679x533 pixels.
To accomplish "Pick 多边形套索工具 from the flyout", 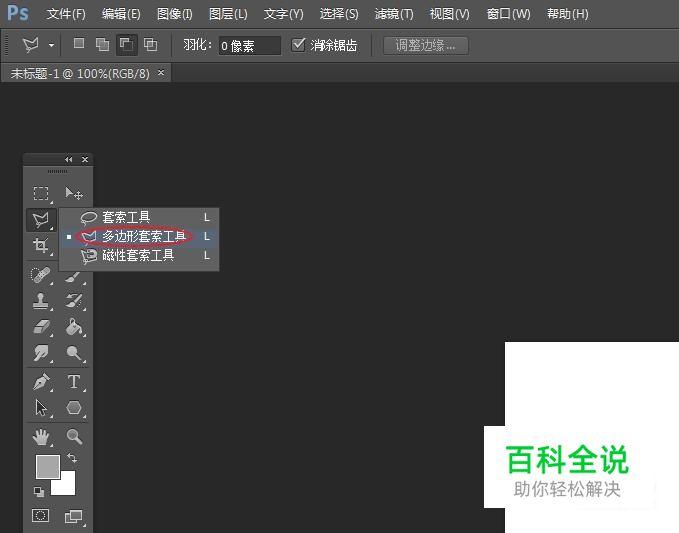I will pos(139,236).
